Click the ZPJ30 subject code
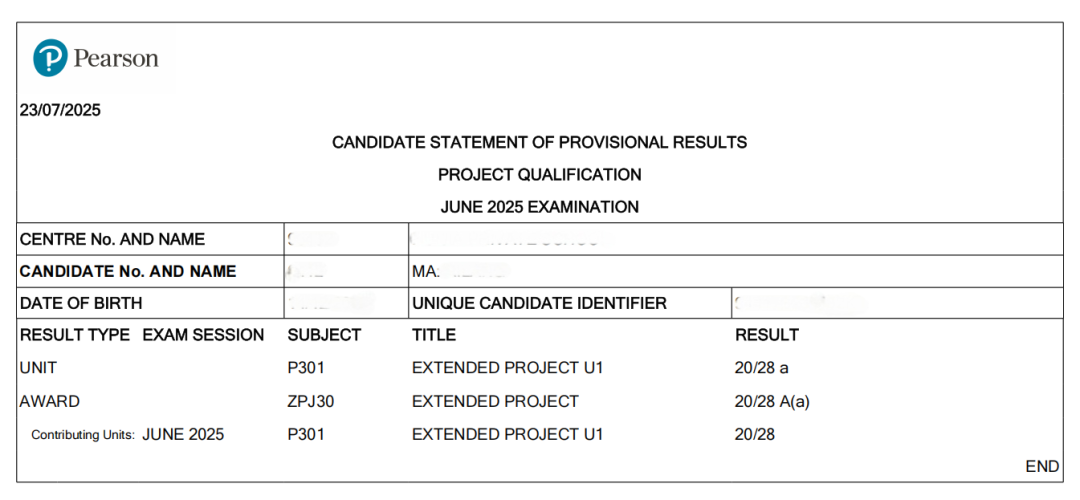This screenshot has height=500, width=1080. click(310, 401)
